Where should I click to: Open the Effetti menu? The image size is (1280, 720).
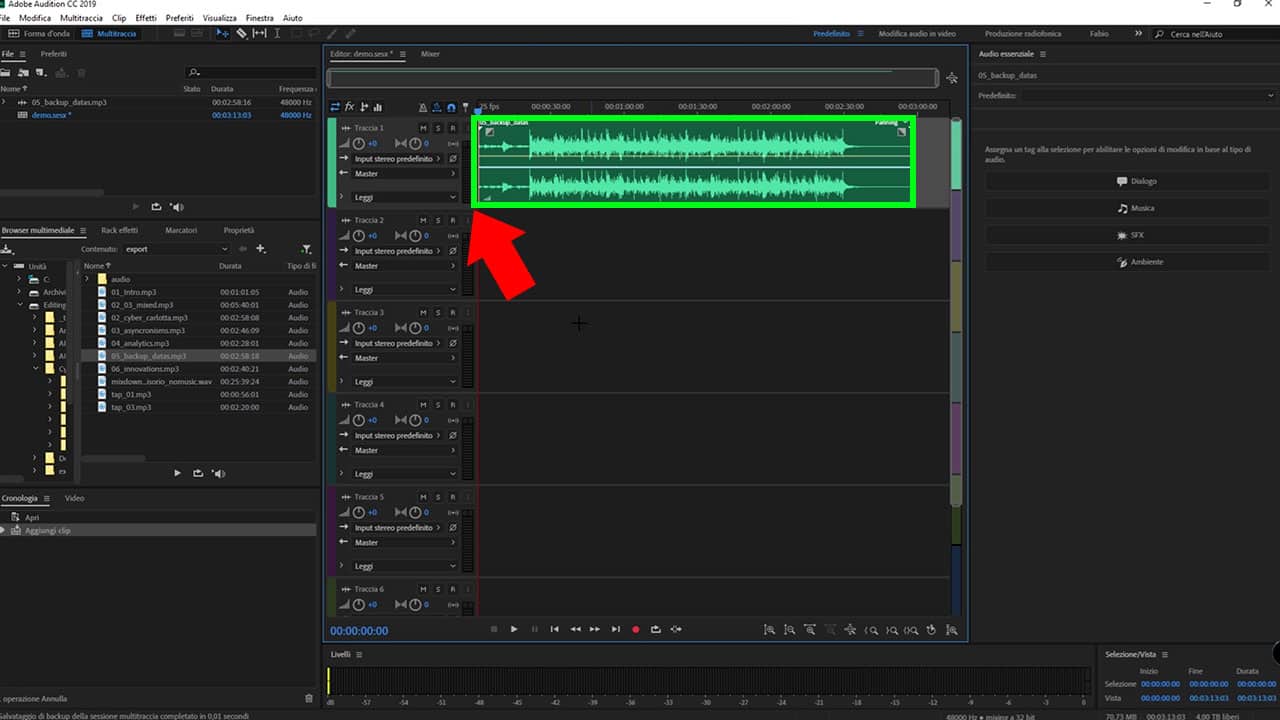146,18
